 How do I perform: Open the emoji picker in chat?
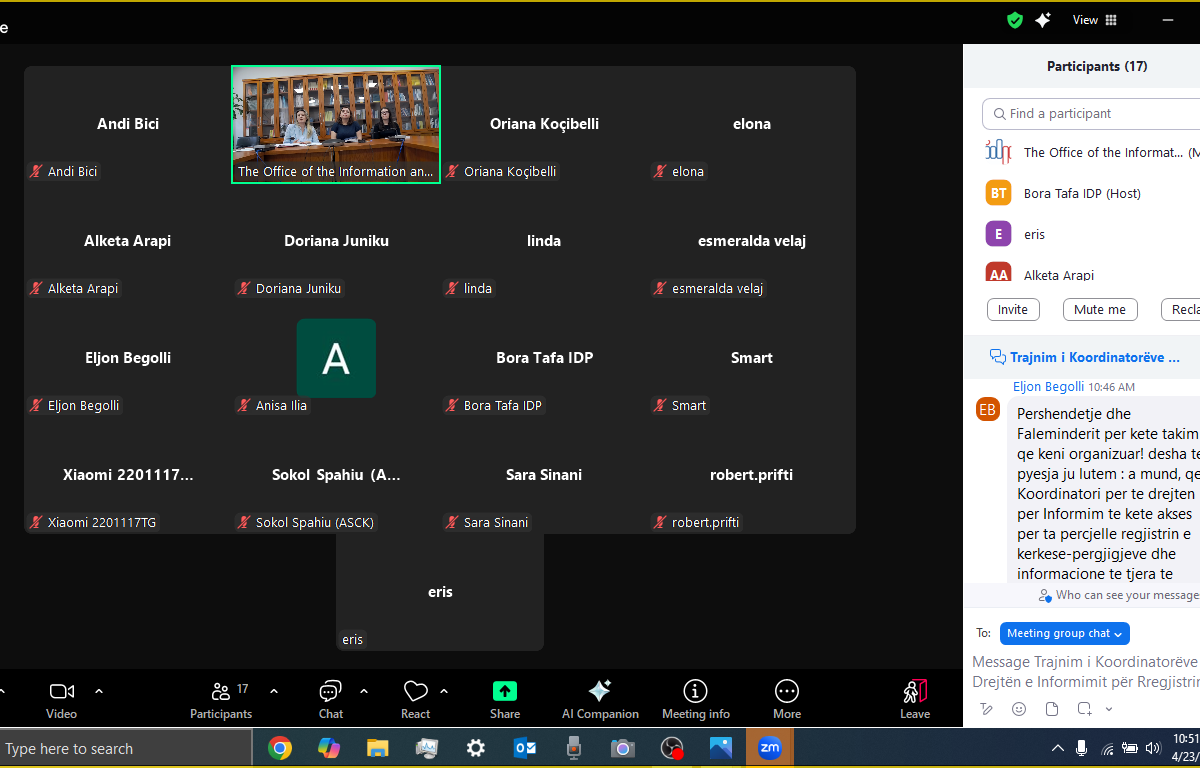coord(1019,709)
